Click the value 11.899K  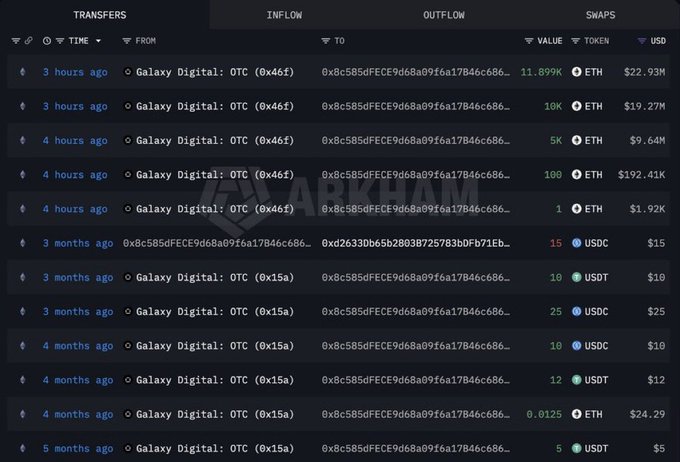tap(541, 72)
